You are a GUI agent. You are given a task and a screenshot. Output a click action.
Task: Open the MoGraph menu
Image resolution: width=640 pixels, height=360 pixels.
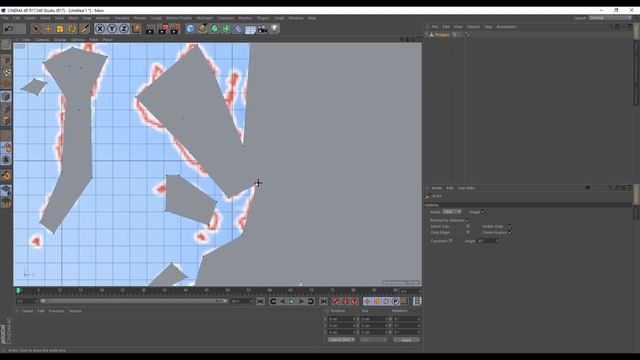pyautogui.click(x=204, y=18)
